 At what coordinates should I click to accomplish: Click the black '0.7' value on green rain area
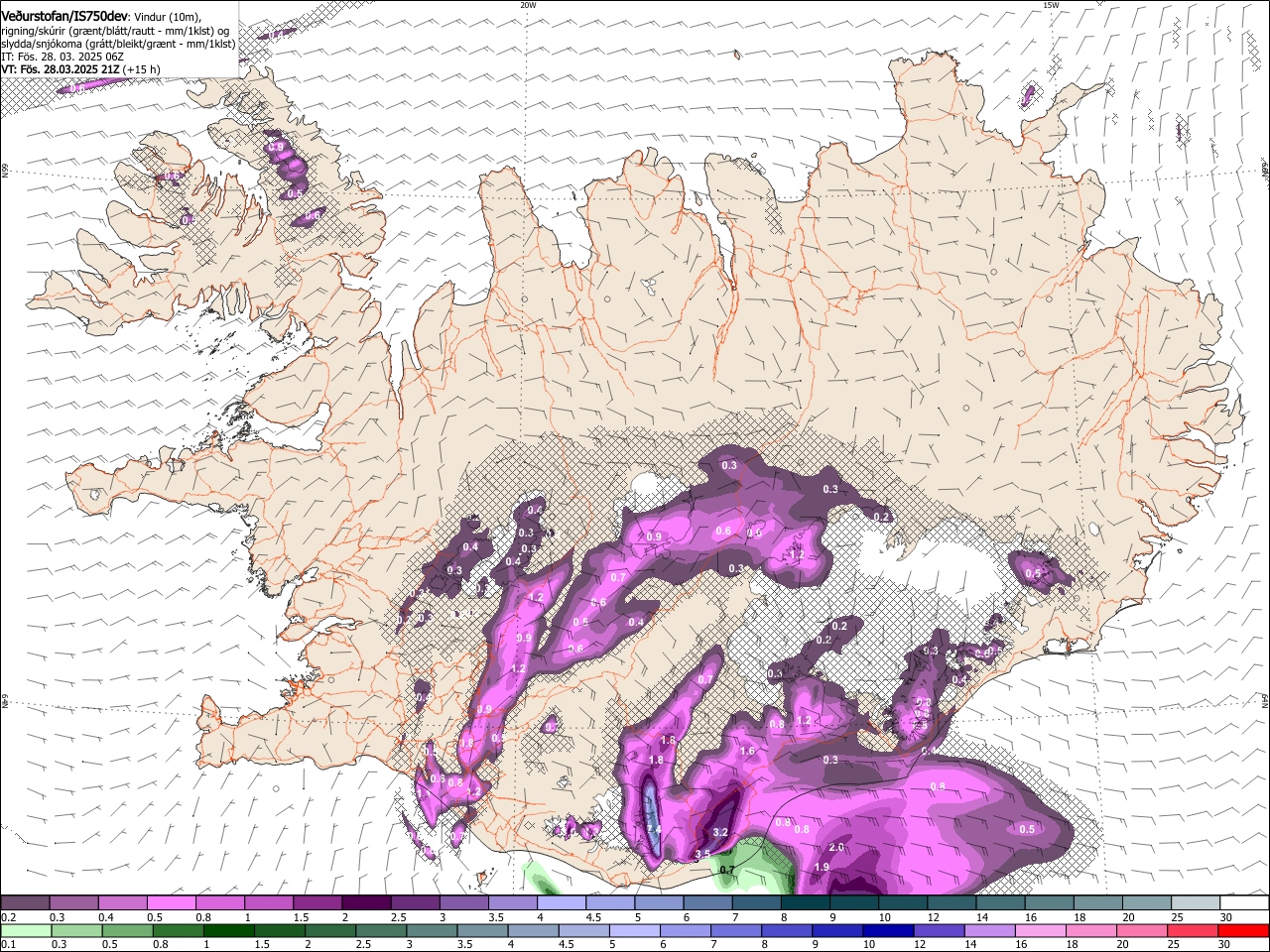tap(726, 871)
